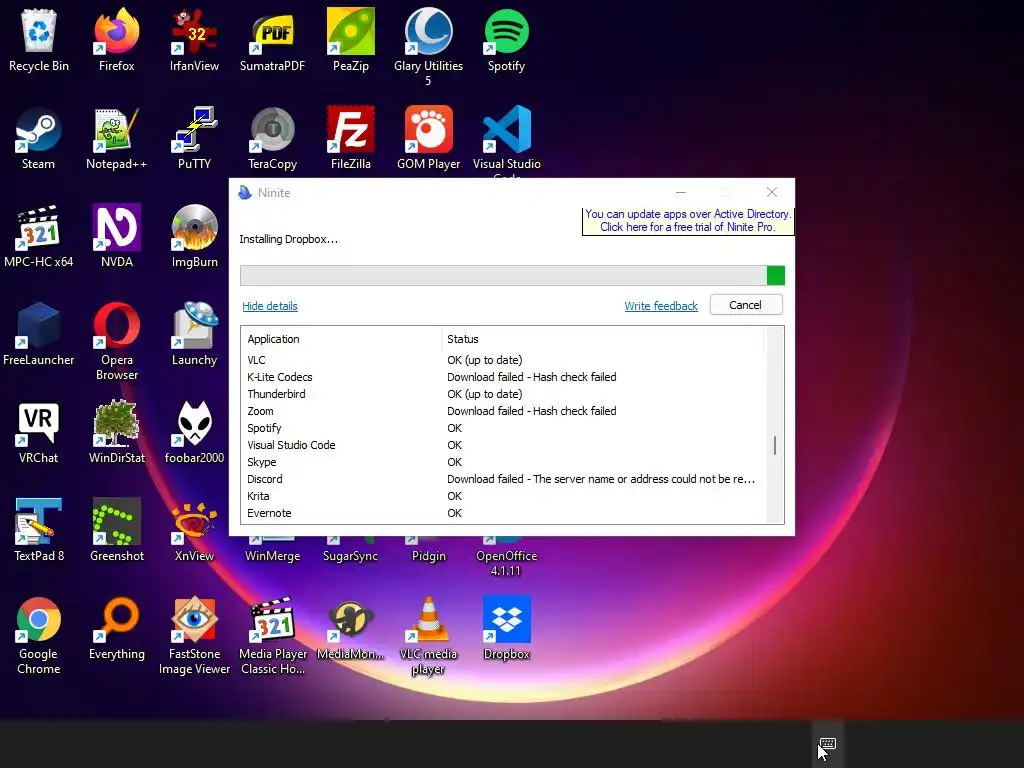Click the Launchy desktop icon
The width and height of the screenshot is (1024, 768).
pos(194,325)
